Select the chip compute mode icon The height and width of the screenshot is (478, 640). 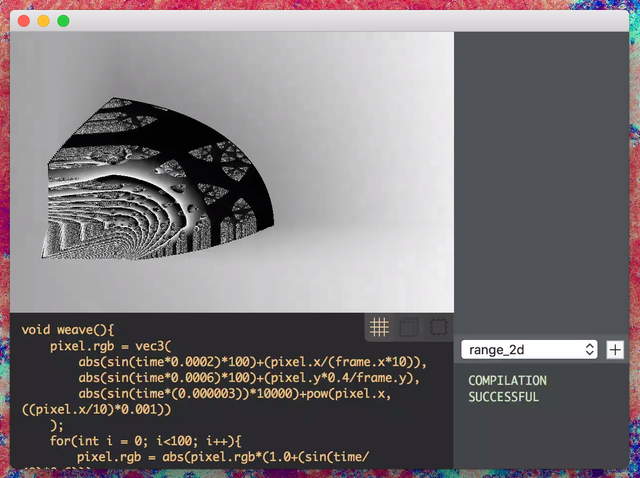[438, 327]
